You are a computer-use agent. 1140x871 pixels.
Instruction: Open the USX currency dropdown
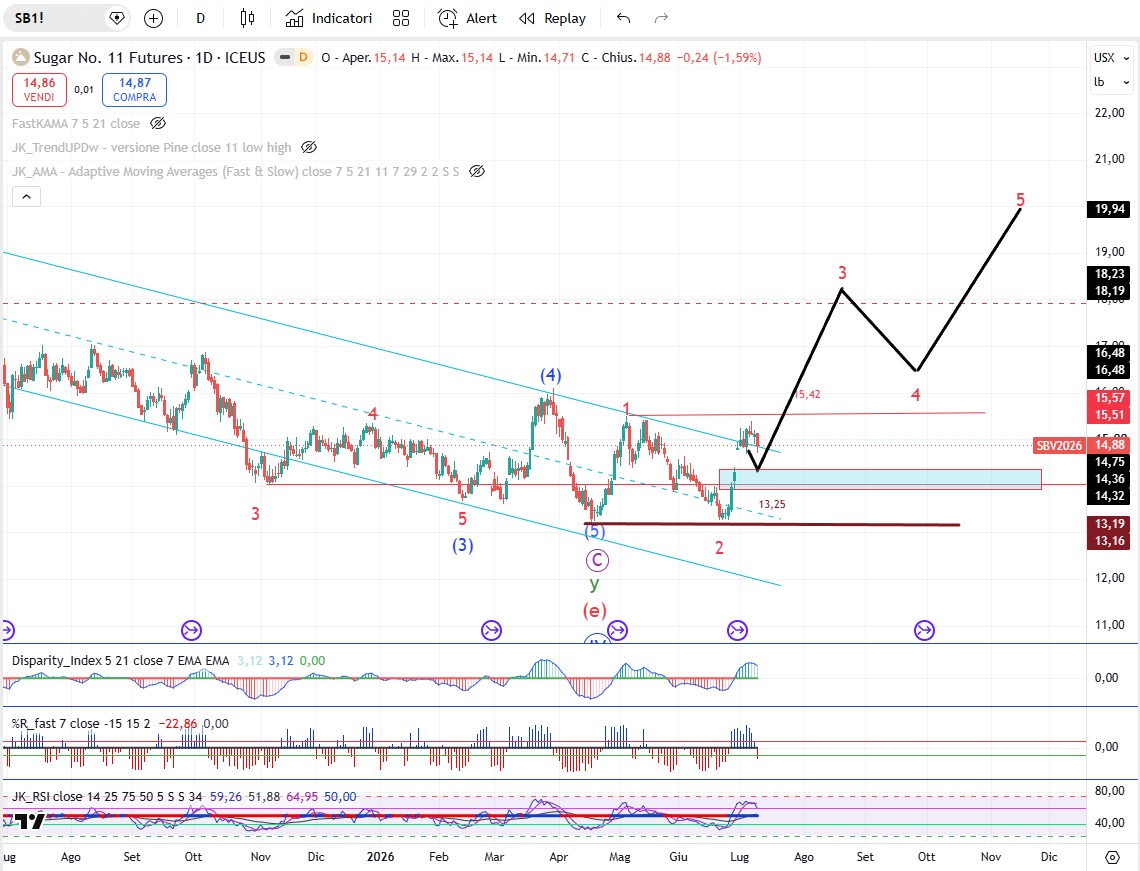[x=1112, y=58]
